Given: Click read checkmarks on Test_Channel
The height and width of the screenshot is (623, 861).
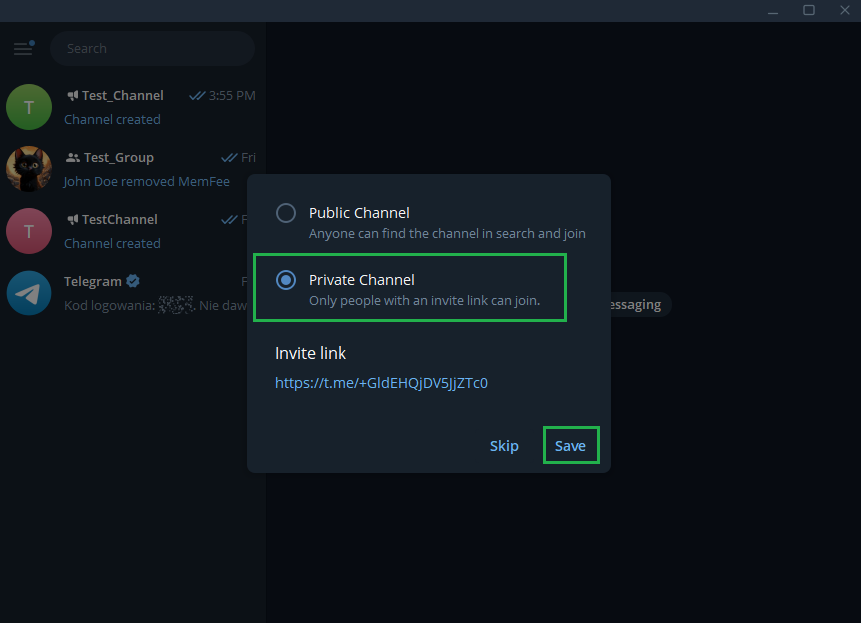Looking at the screenshot, I should [197, 96].
